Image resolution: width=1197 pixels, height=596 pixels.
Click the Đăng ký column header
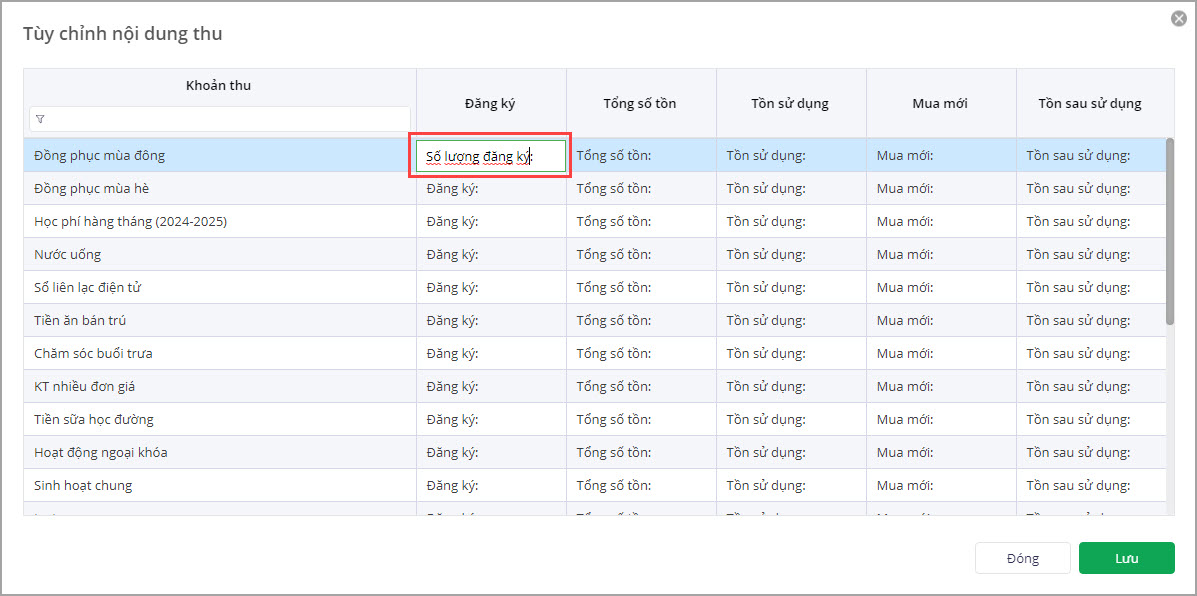(x=491, y=103)
